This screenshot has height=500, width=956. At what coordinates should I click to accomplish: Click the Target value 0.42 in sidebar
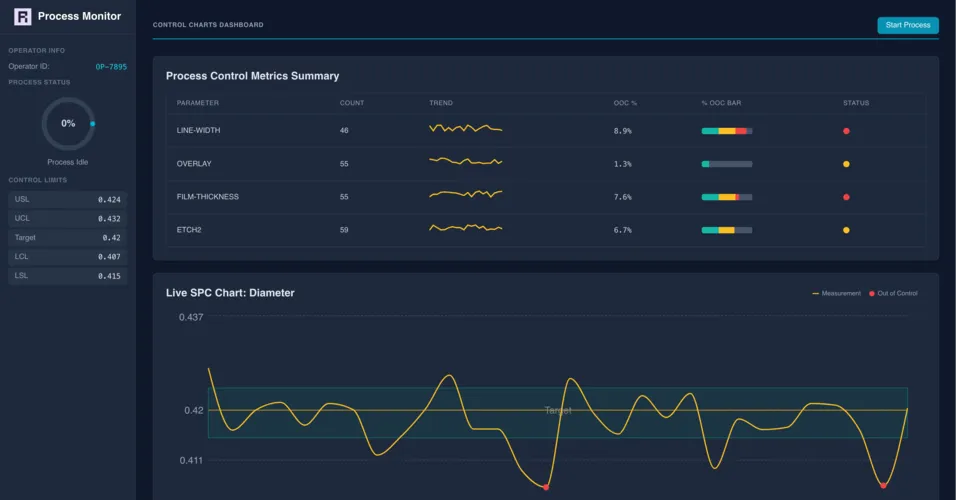[111, 238]
